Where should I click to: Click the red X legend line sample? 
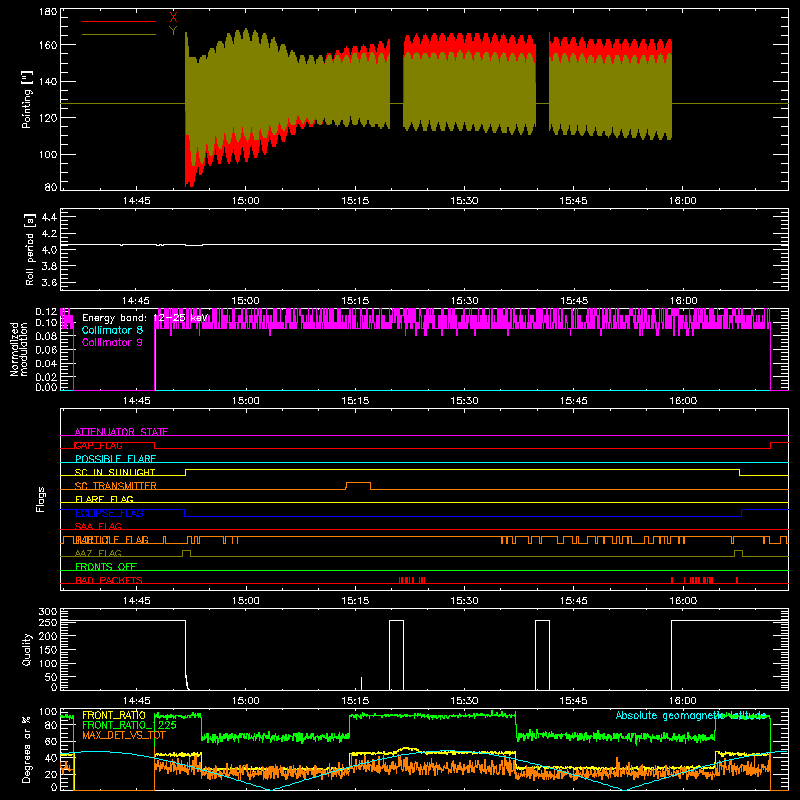(x=119, y=21)
